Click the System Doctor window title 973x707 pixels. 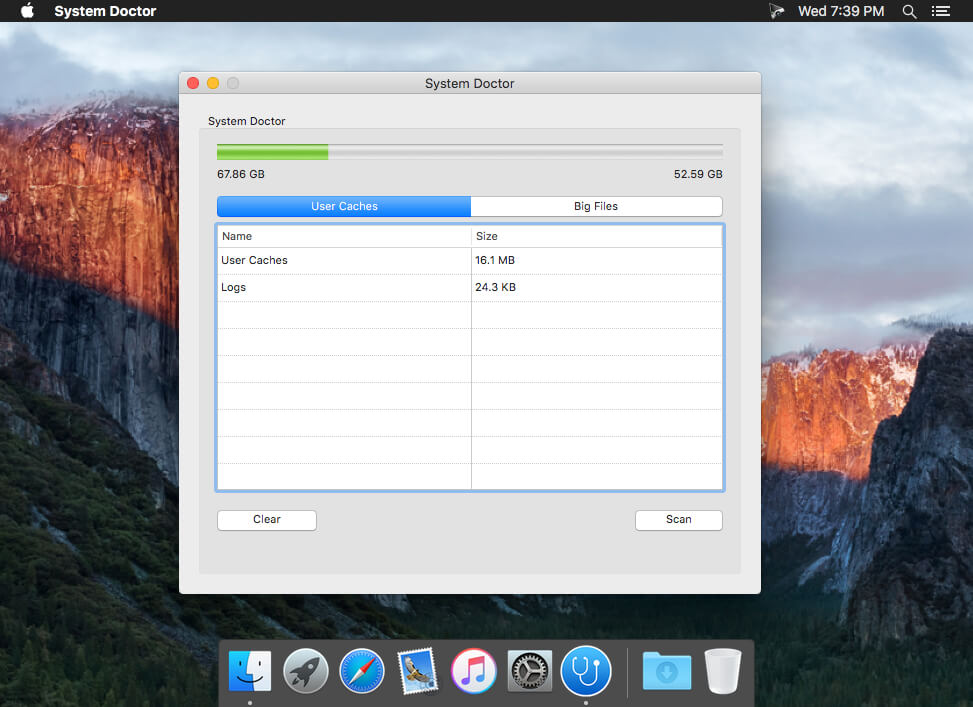tap(469, 83)
